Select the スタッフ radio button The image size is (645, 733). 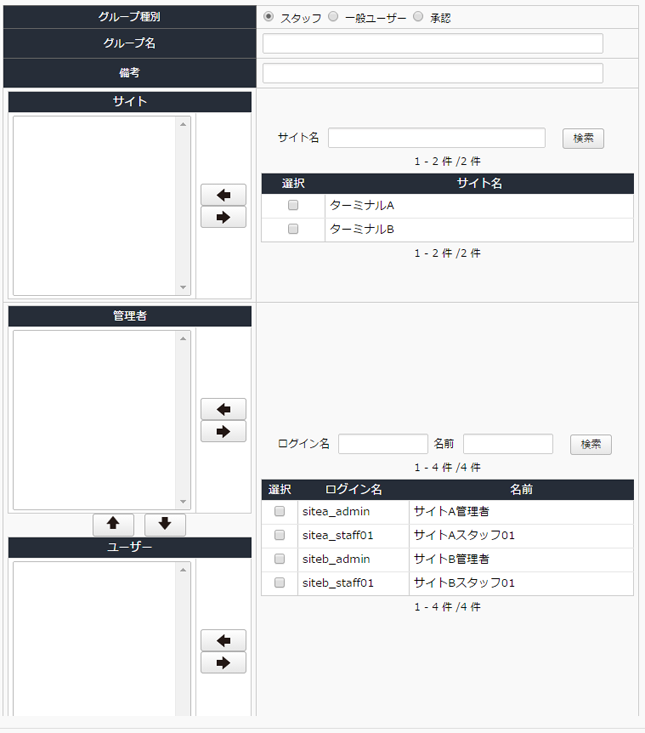268,17
